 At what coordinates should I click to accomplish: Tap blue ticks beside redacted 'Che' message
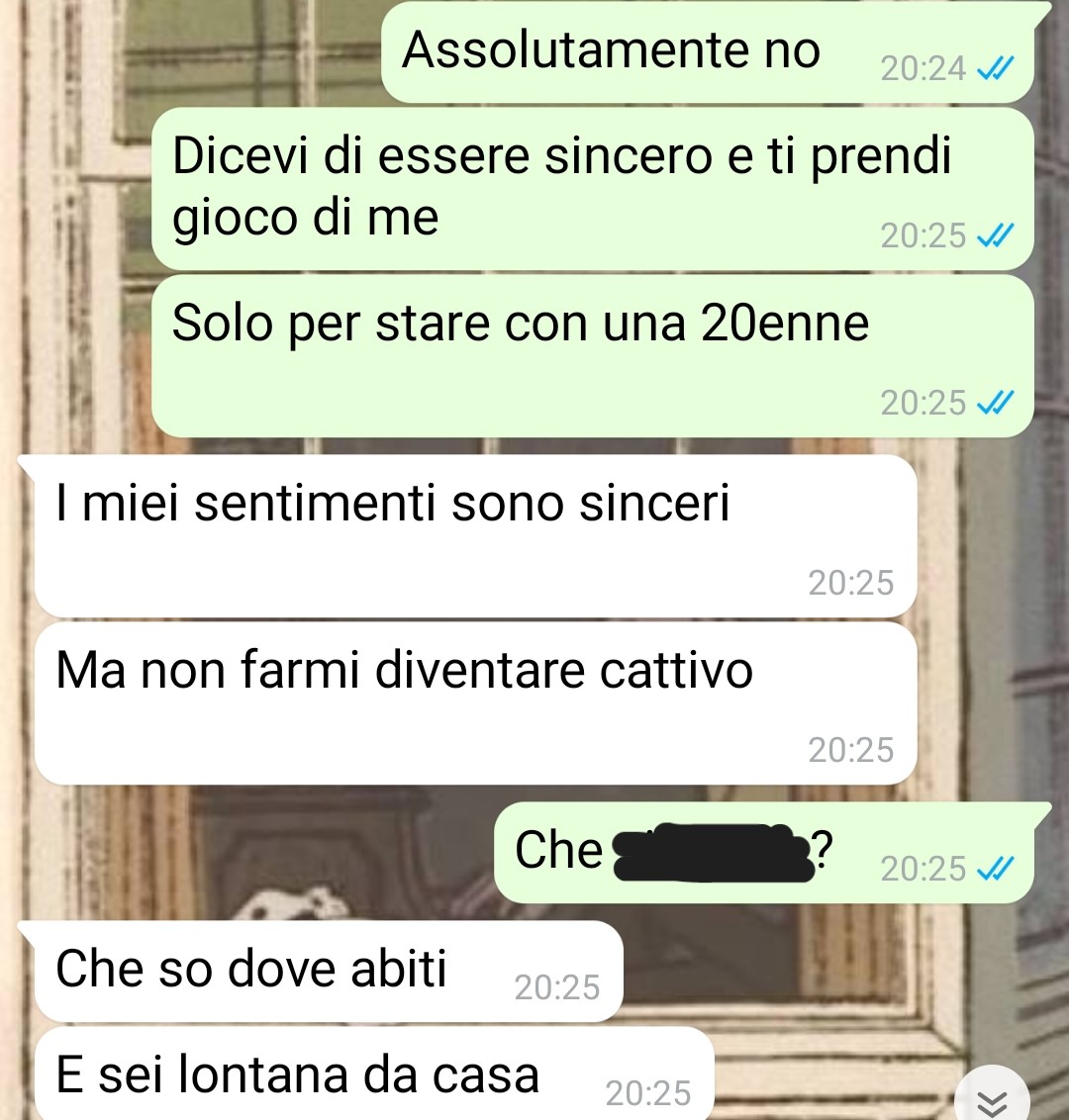click(995, 869)
